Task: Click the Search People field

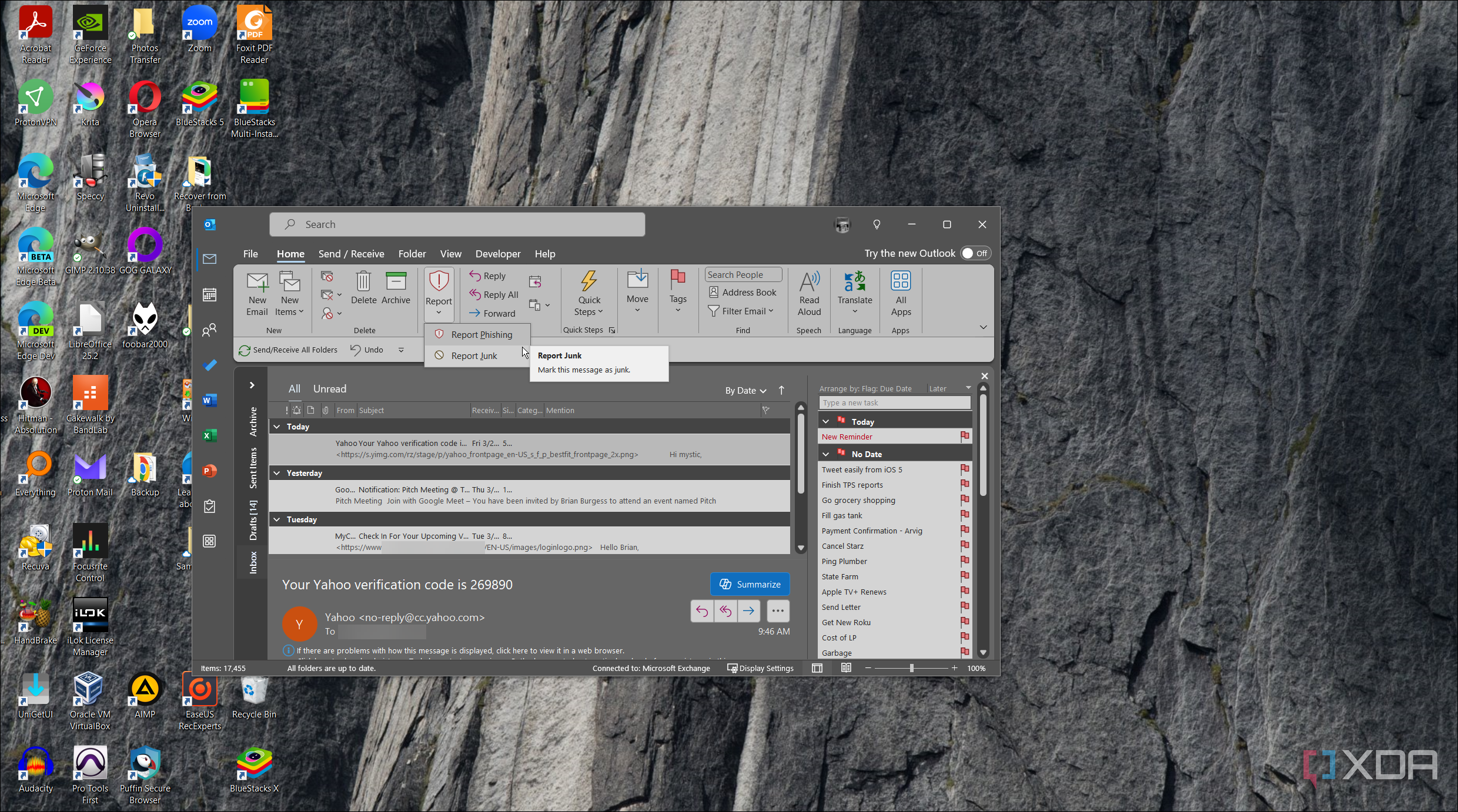Action: 743,274
